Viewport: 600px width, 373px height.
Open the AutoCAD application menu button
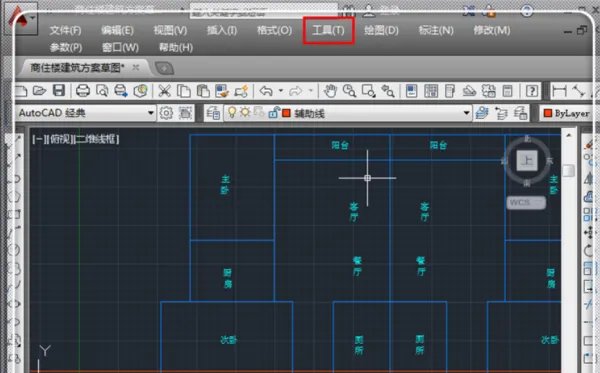[x=22, y=18]
